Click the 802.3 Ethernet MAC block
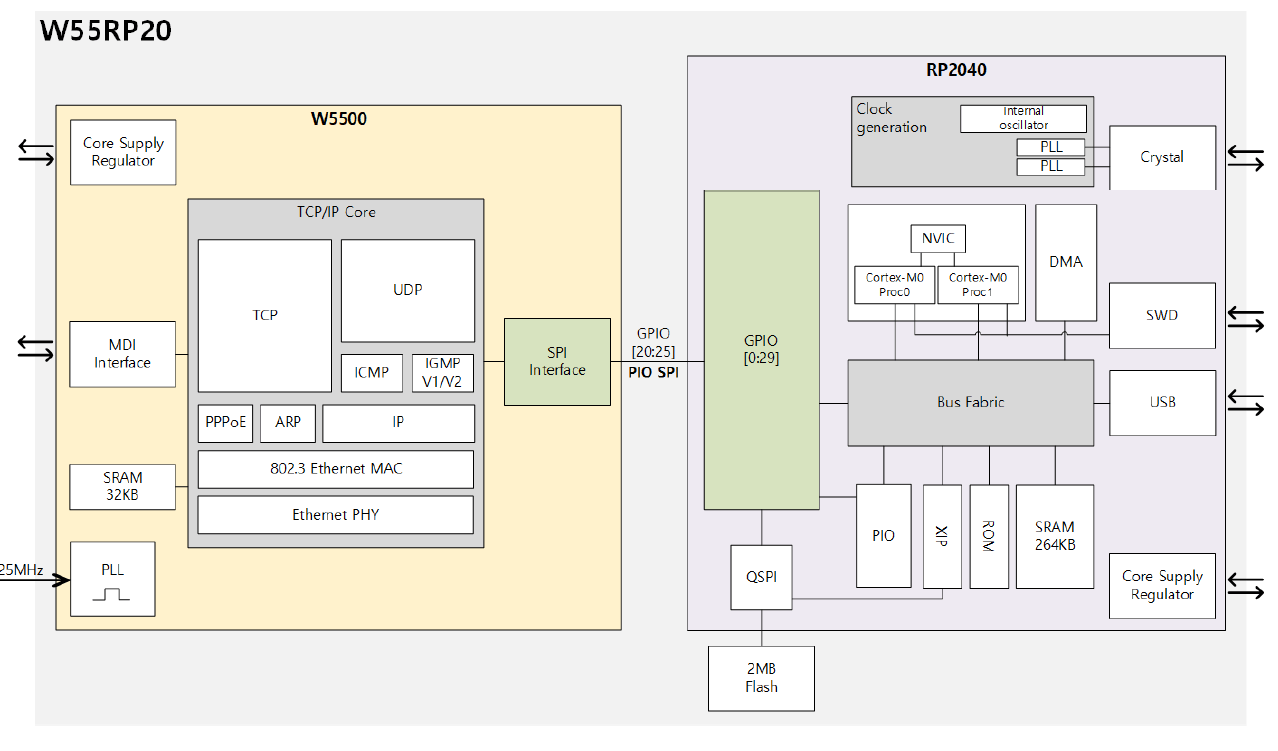The height and width of the screenshot is (751, 1278). coord(336,469)
